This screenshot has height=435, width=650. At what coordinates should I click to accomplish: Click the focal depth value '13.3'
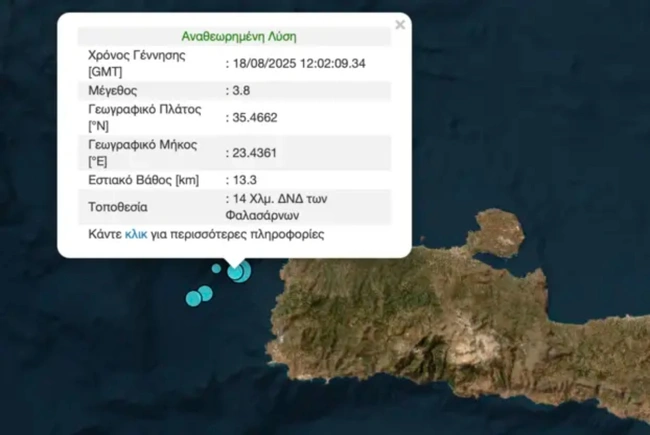pyautogui.click(x=245, y=180)
